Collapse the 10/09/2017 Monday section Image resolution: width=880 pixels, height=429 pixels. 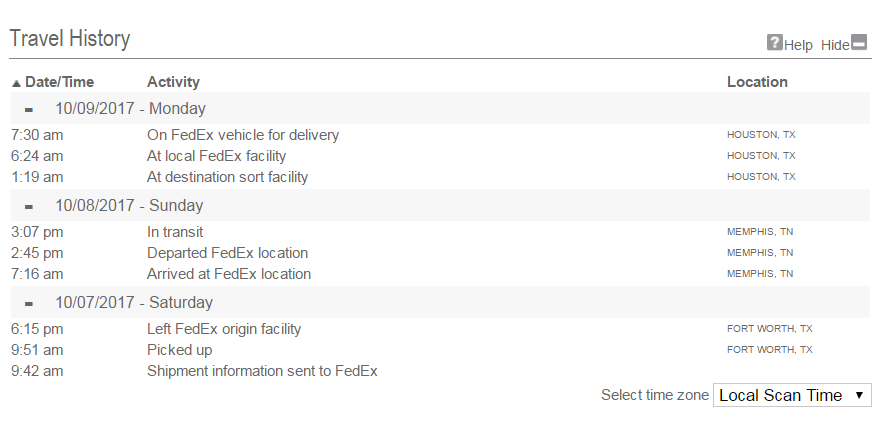(29, 109)
